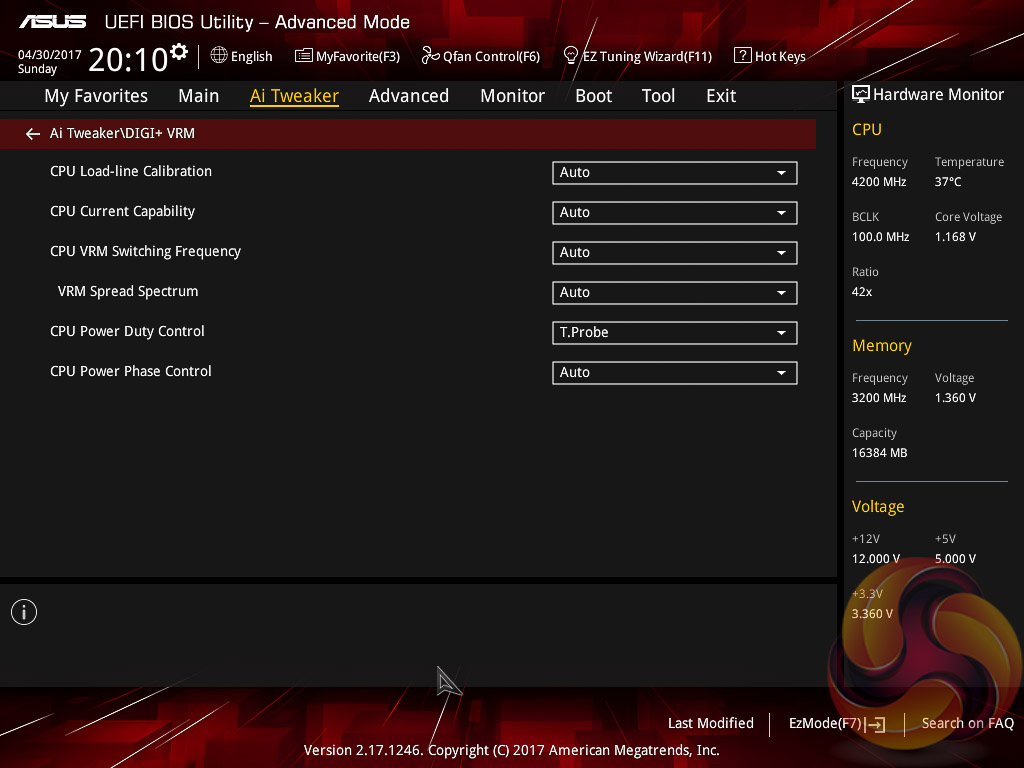Open CPU VRM Switching Frequency dropdown
The height and width of the screenshot is (768, 1024).
click(675, 252)
